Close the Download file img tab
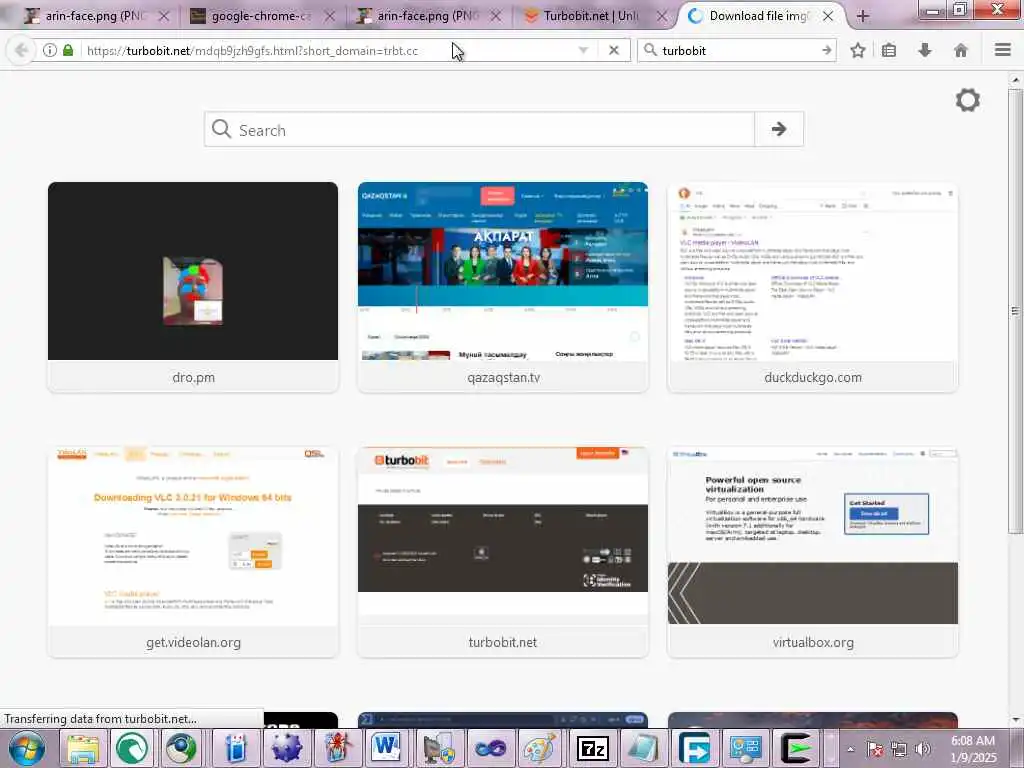Screen dimensions: 1024x768 (827, 16)
